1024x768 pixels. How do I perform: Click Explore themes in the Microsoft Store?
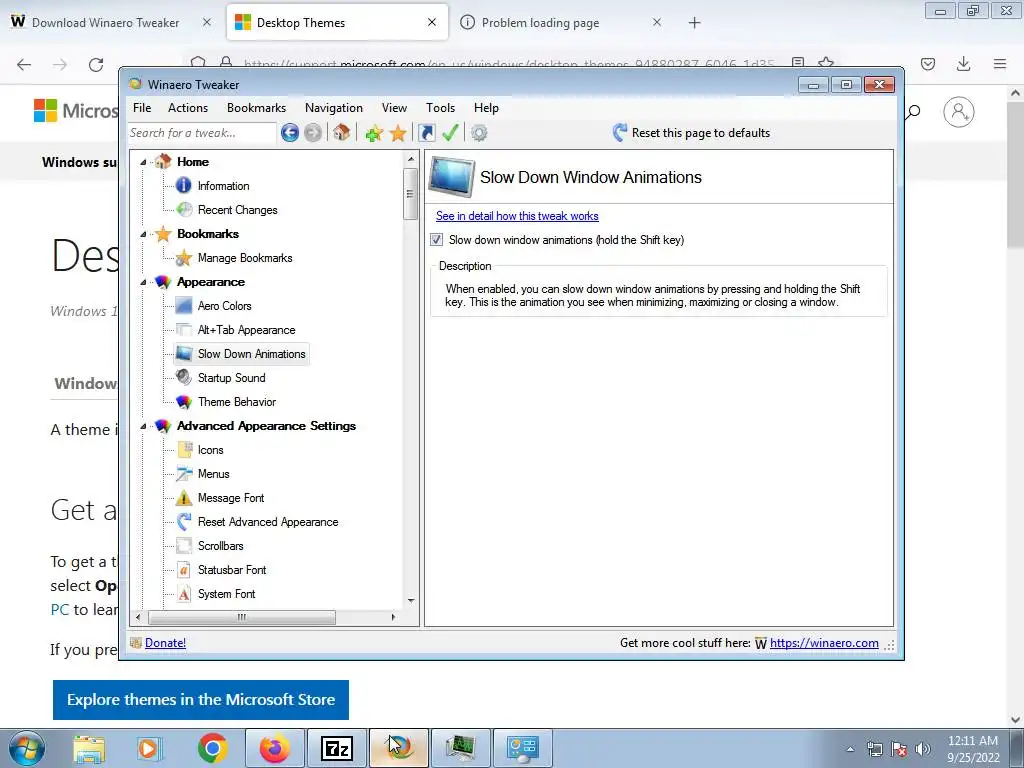pyautogui.click(x=200, y=699)
